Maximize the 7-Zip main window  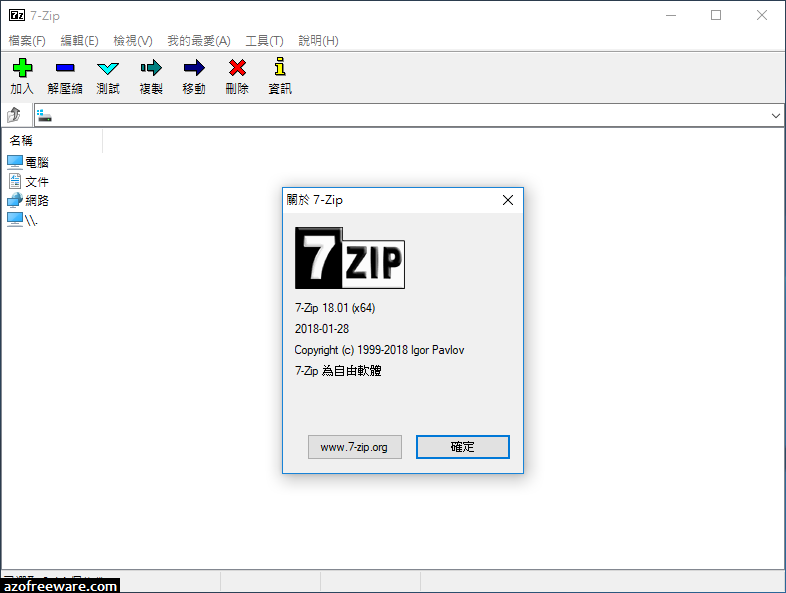coord(716,16)
